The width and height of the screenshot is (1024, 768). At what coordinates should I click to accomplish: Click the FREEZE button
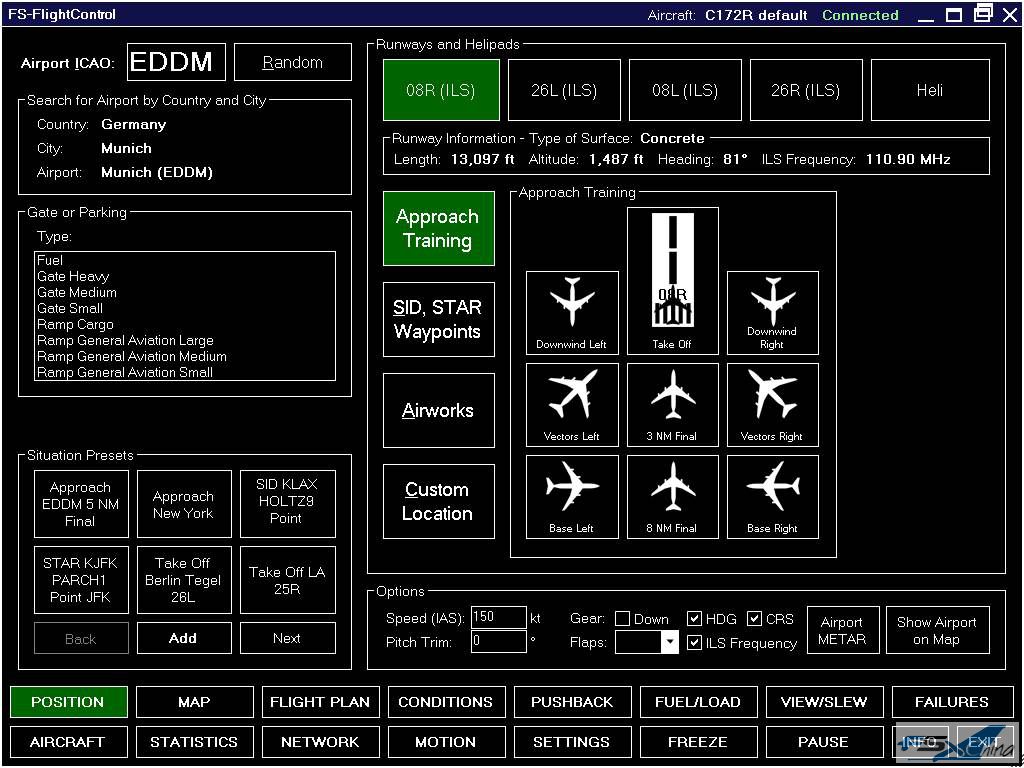tap(699, 742)
